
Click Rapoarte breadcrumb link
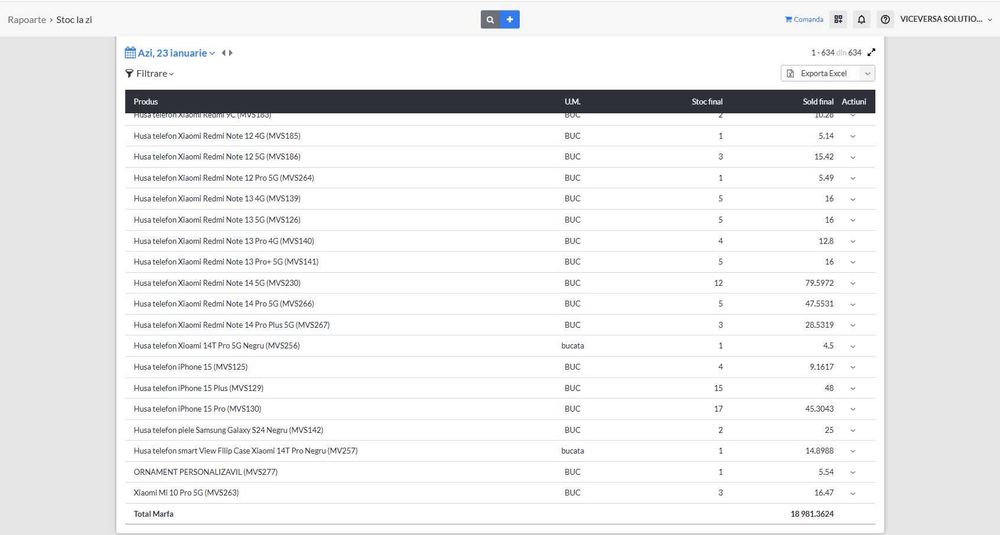pos(27,20)
